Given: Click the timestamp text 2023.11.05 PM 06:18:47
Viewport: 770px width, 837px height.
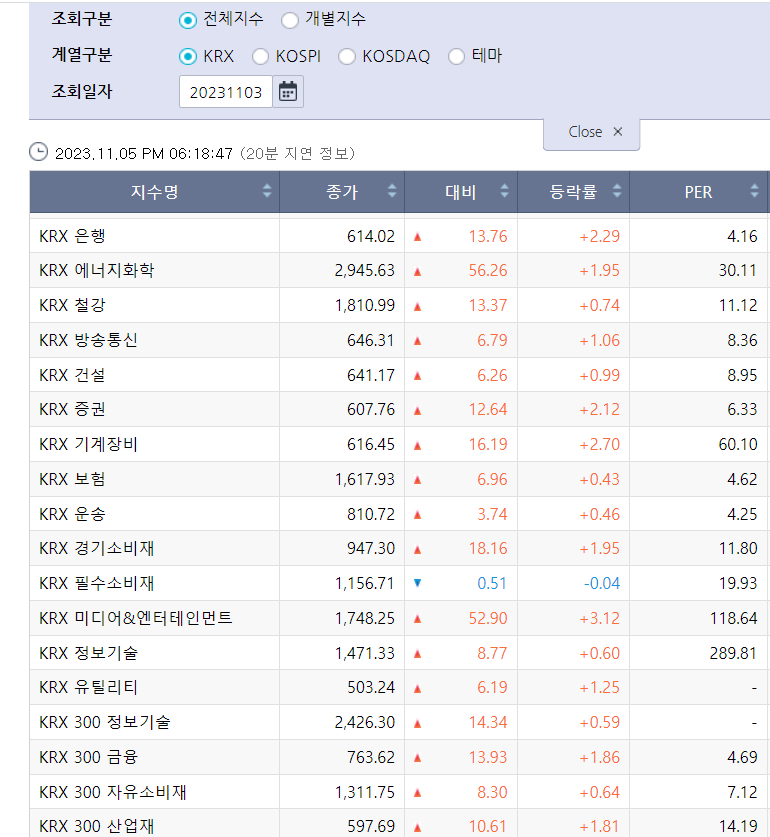Looking at the screenshot, I should (144, 154).
